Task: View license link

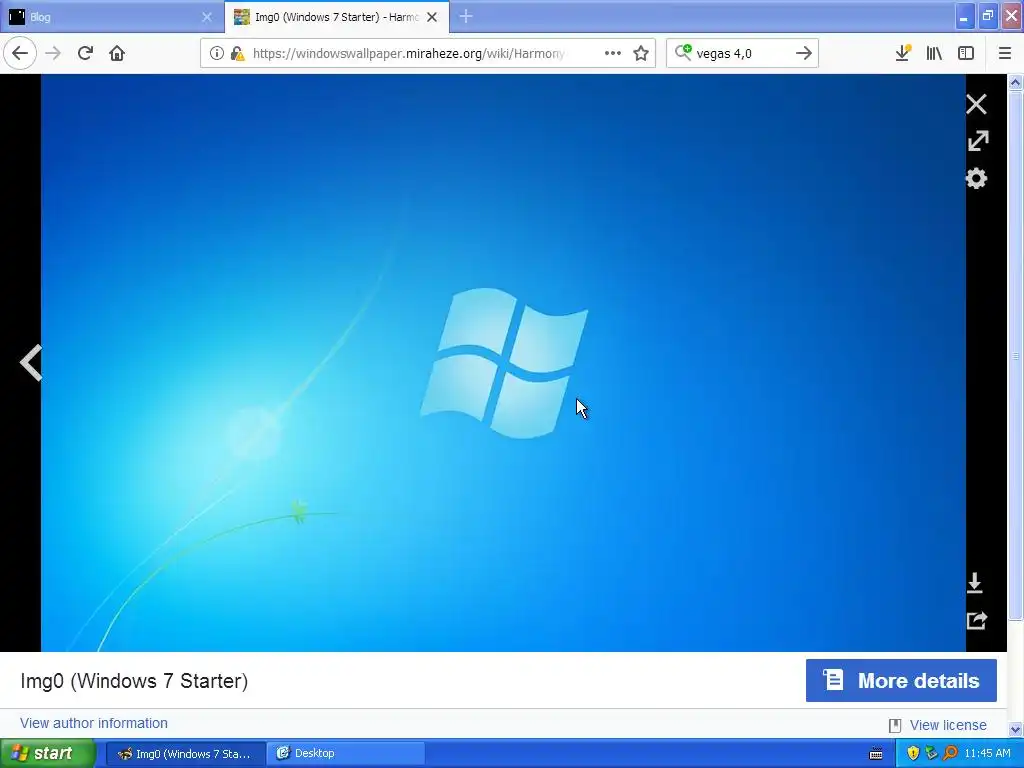Action: (948, 725)
